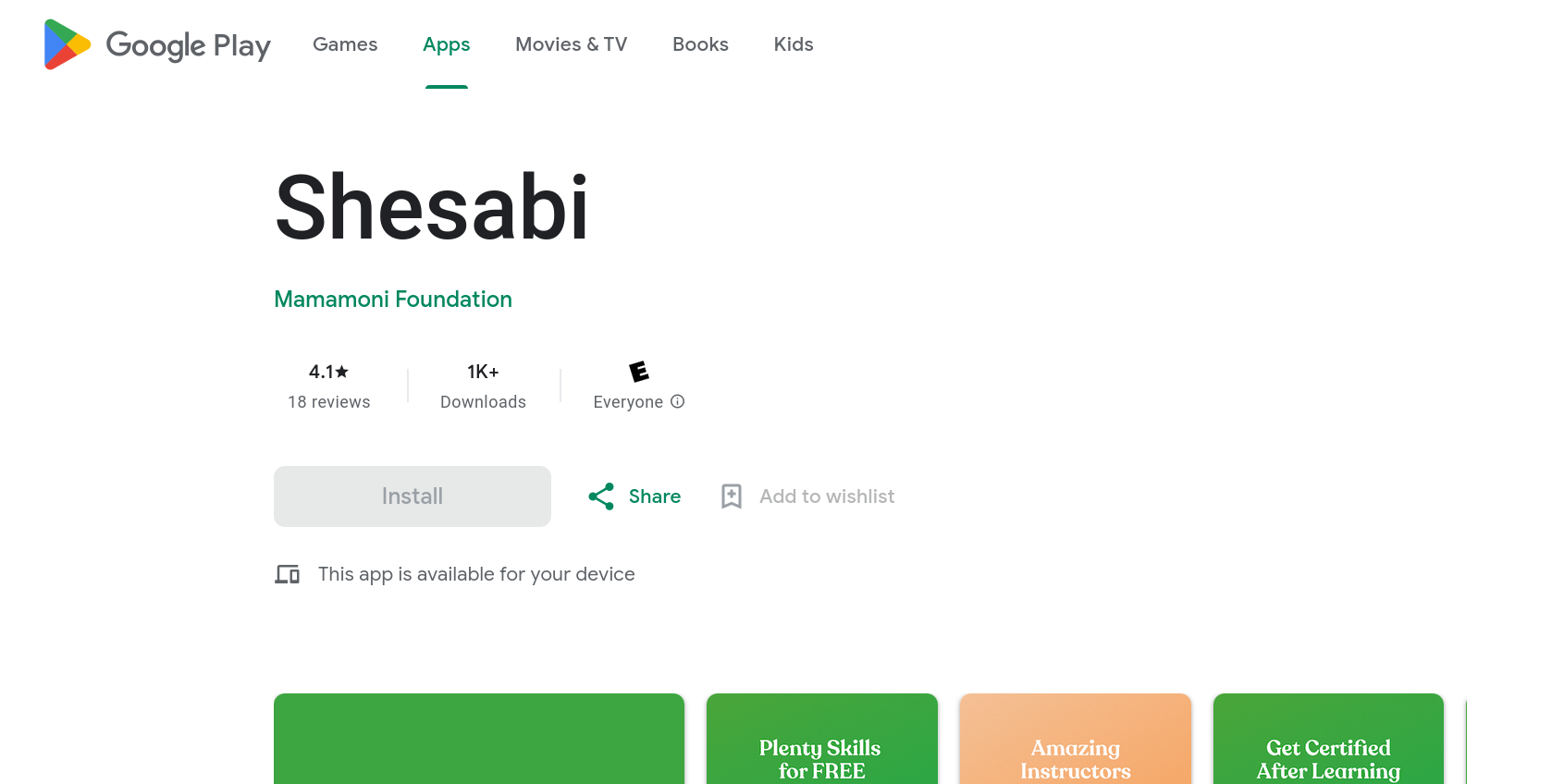Screen dimensions: 1564x784
Task: Click the wishlist bookmark icon
Action: pos(732,496)
